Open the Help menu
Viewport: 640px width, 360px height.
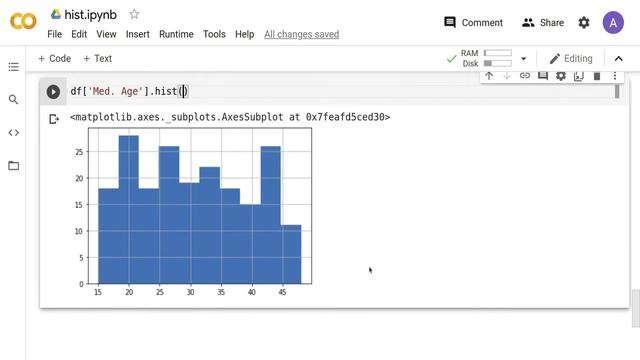click(x=244, y=34)
